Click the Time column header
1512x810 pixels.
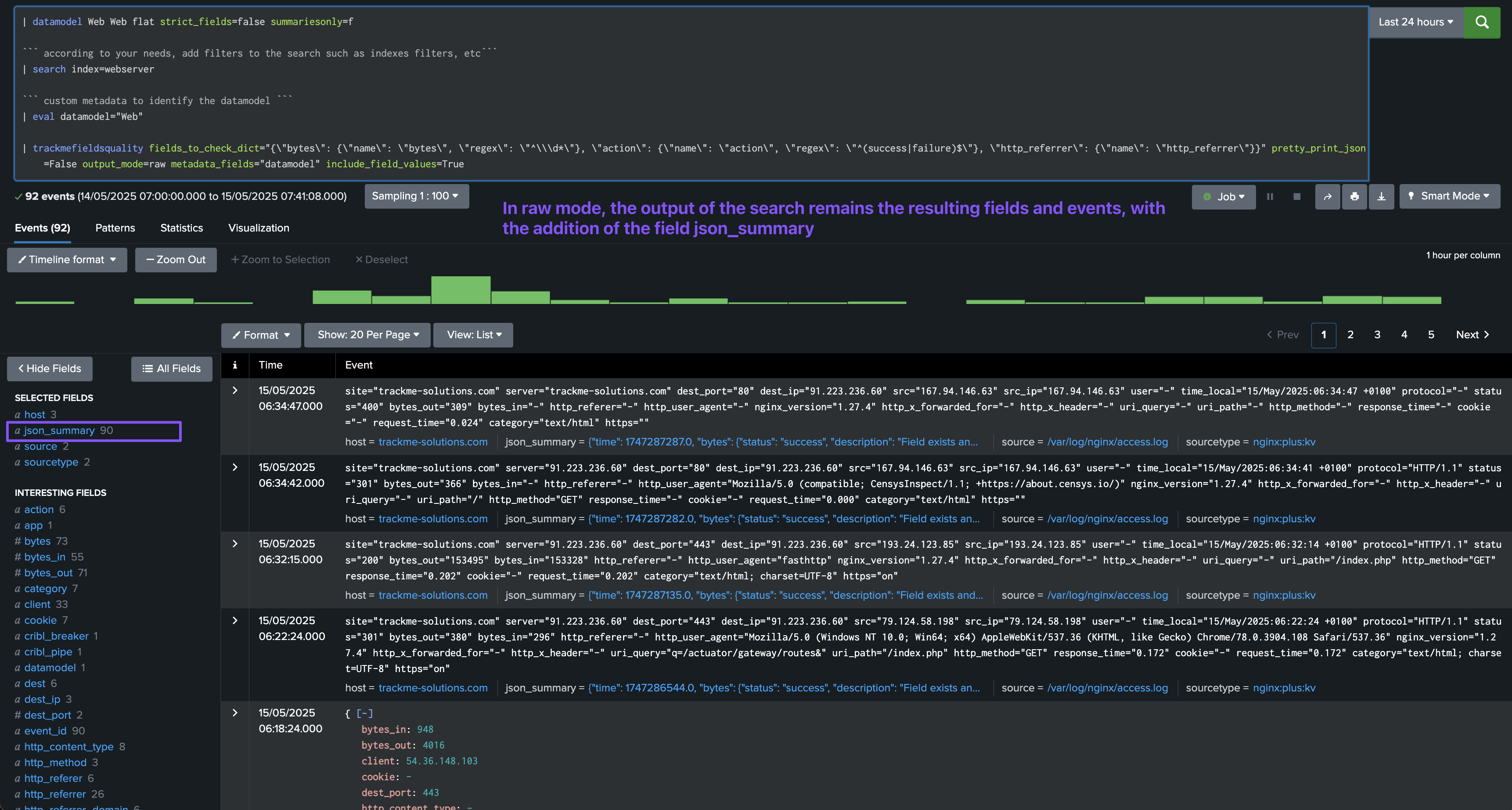(270, 365)
